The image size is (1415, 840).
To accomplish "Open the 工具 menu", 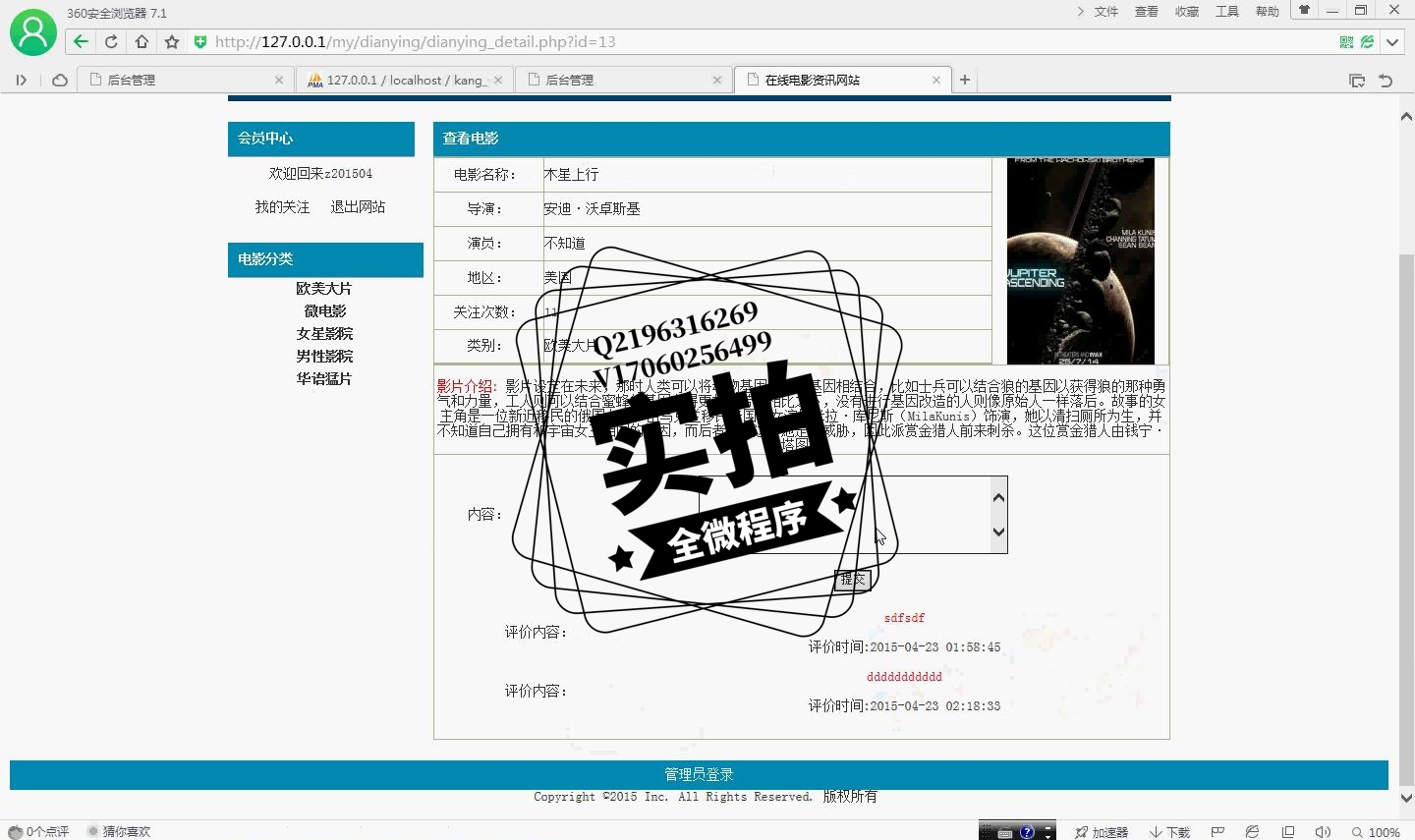I will (1227, 12).
